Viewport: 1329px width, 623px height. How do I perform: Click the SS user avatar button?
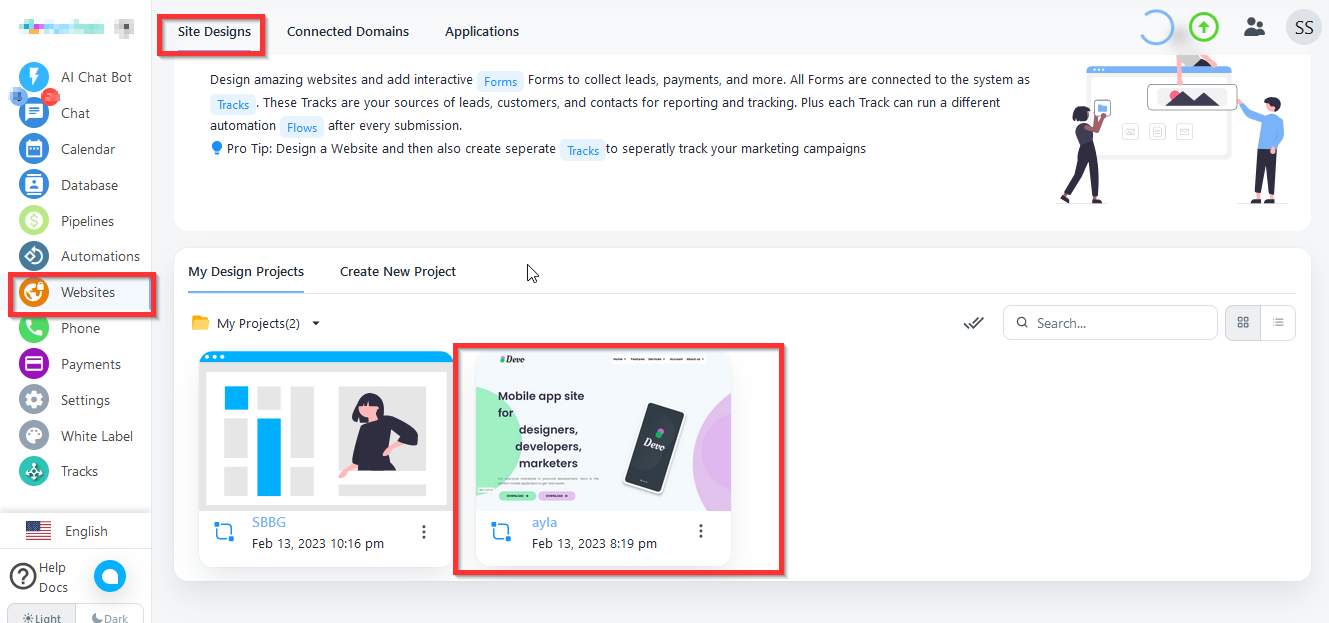click(x=1304, y=28)
